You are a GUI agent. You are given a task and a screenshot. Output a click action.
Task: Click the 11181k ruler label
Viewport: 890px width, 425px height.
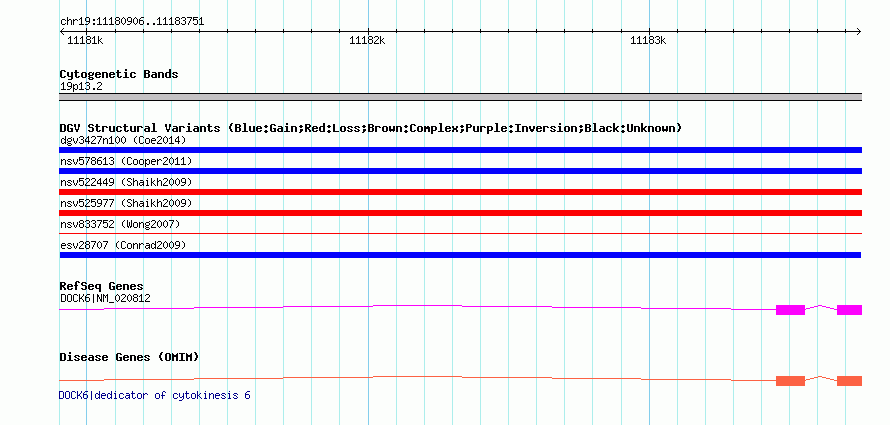(85, 40)
